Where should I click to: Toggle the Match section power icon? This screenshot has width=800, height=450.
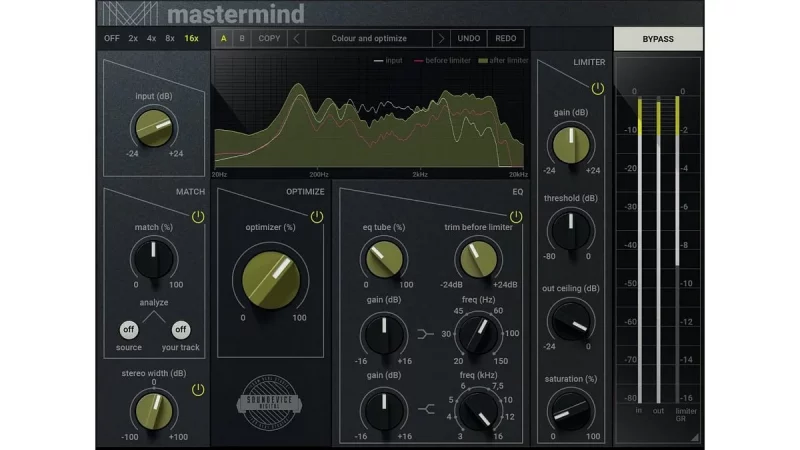197,217
